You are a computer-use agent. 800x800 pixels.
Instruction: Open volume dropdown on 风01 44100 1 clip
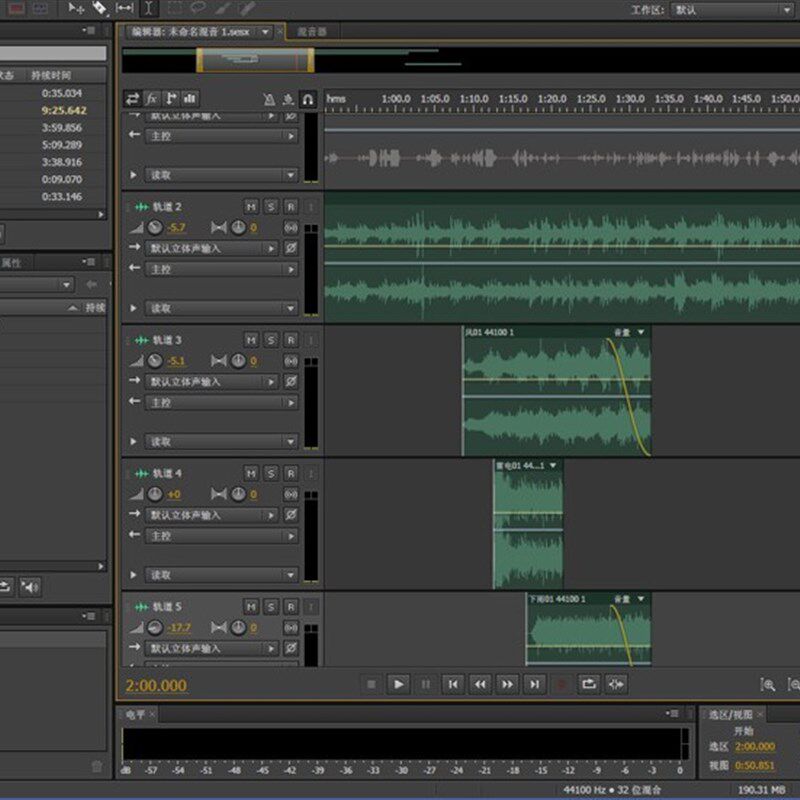[640, 332]
